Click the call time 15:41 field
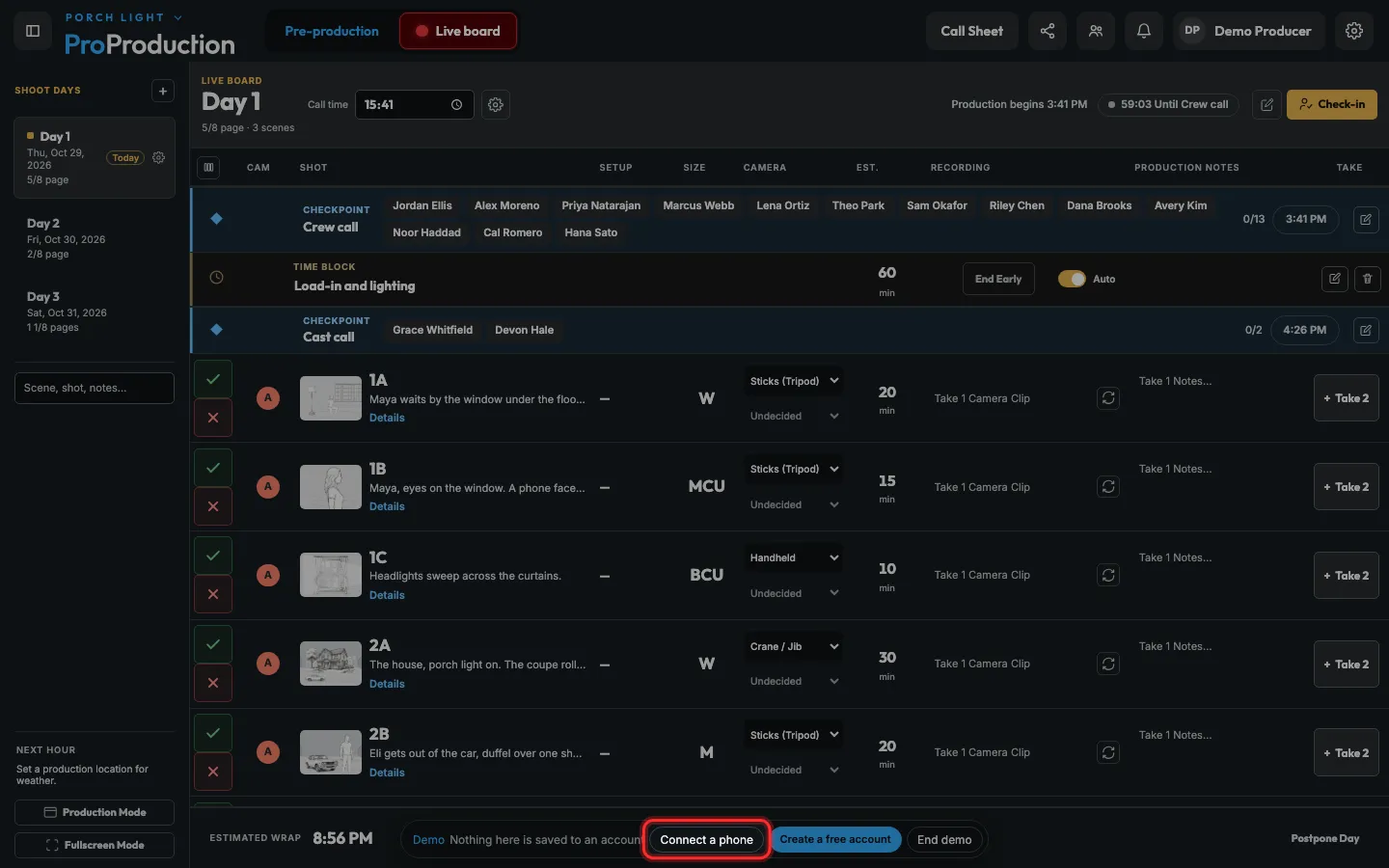Viewport: 1389px width, 868px height. (414, 105)
